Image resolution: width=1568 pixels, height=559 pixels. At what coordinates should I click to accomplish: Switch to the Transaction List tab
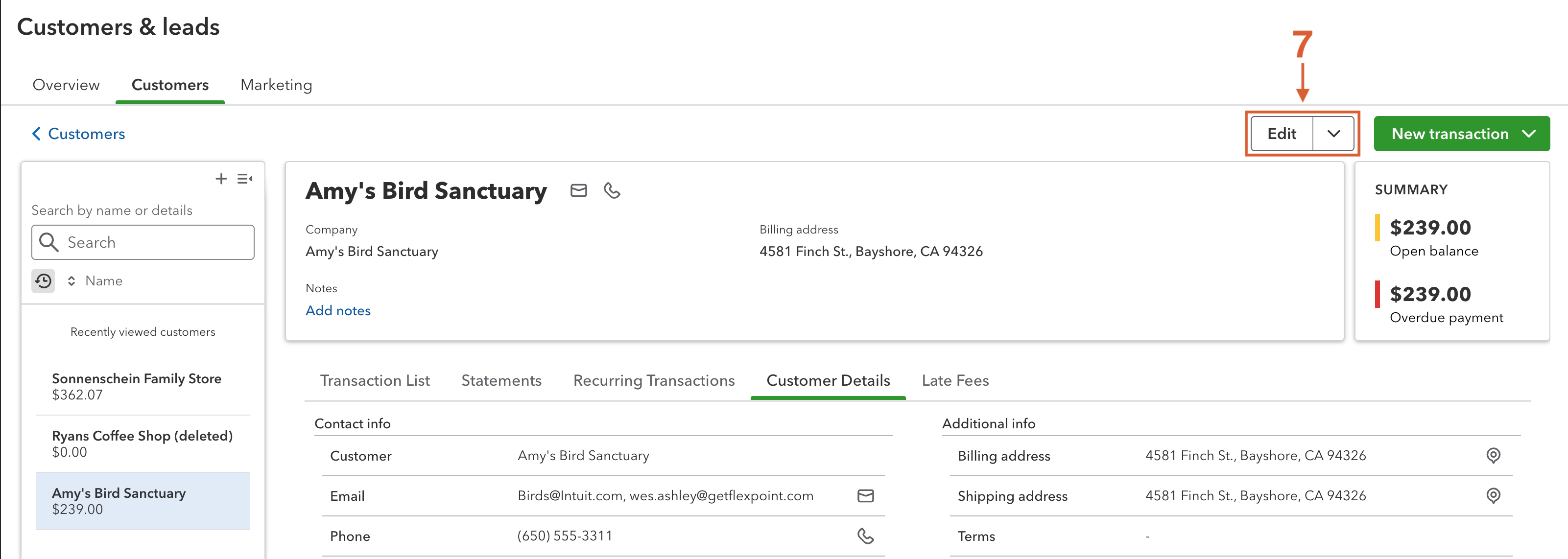click(374, 380)
